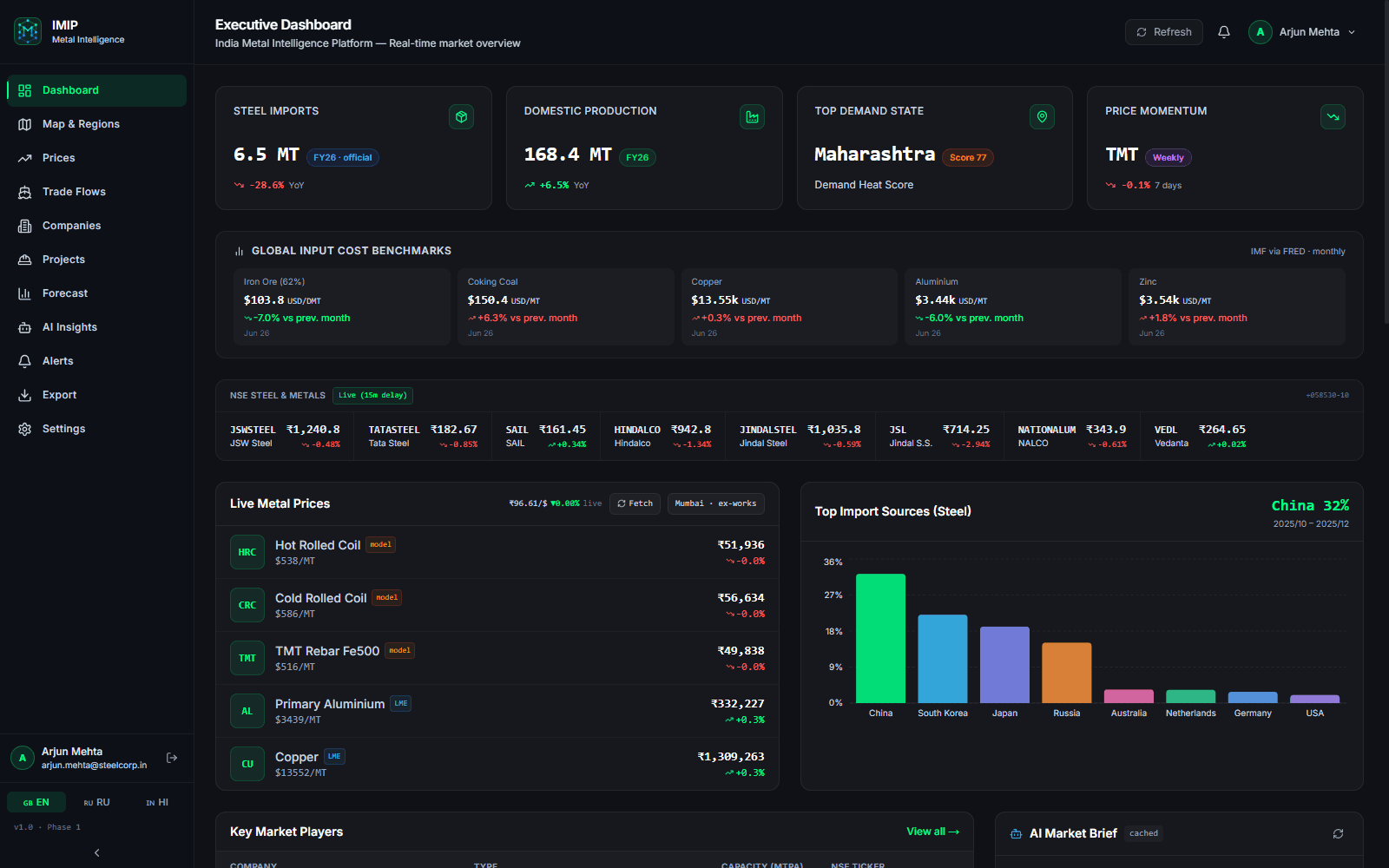The width and height of the screenshot is (1389, 868).
Task: Expand the Arjun Mehta account dropdown
Action: 1302,32
